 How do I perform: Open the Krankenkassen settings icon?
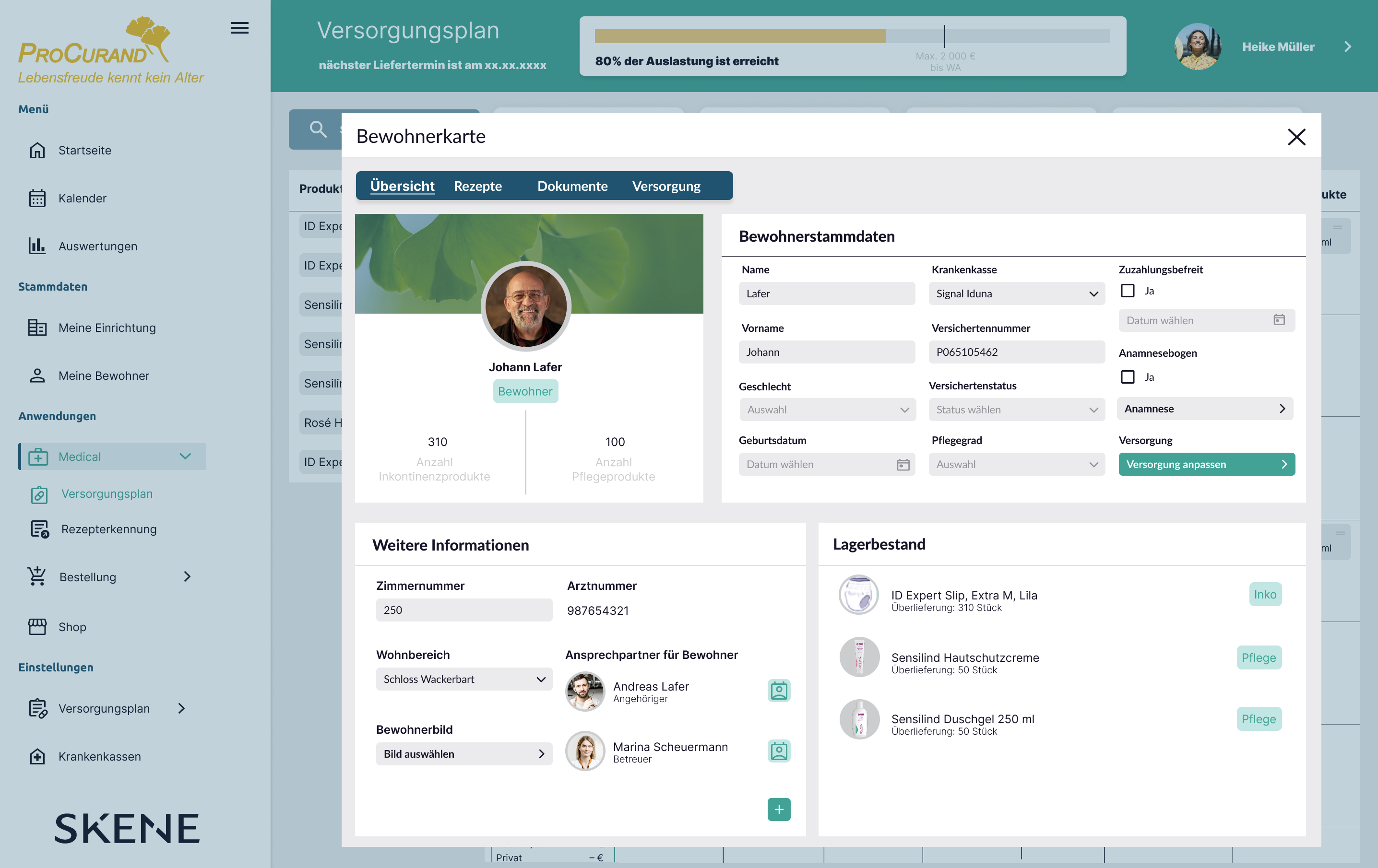[x=37, y=756]
